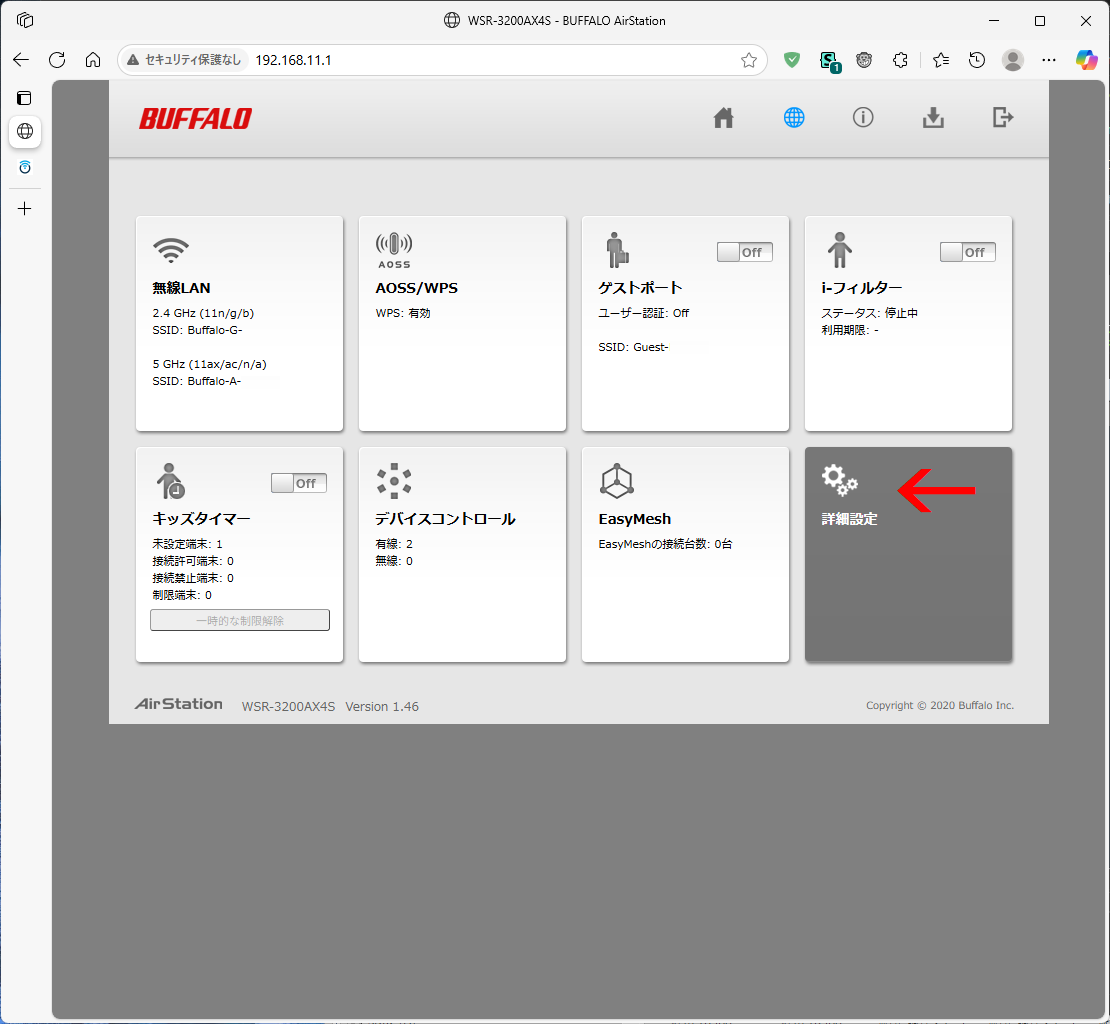Click the text '2.4 GHz (11n/g/b)'
Viewport: 1110px width, 1024px height.
click(203, 313)
